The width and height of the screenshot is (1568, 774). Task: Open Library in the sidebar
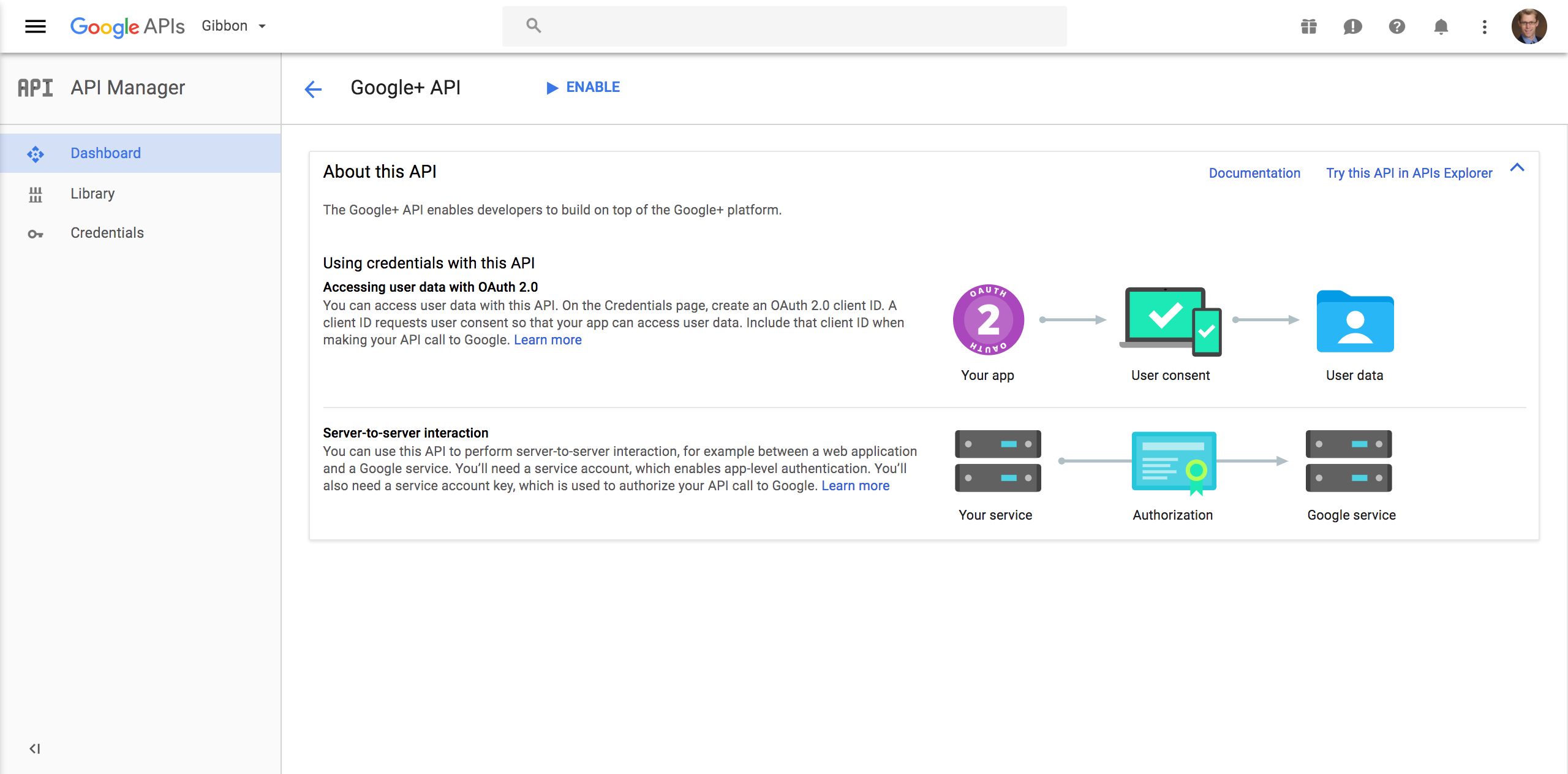[x=140, y=194]
